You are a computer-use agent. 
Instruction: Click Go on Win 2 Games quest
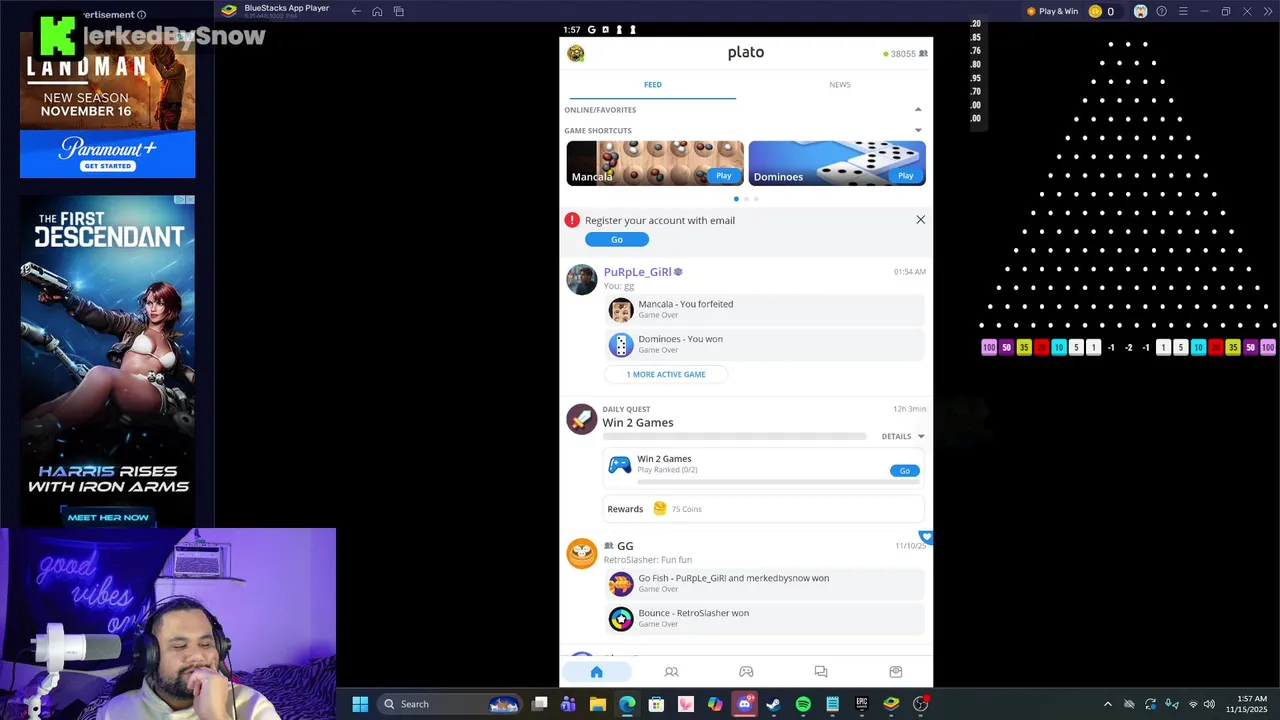[x=904, y=471]
